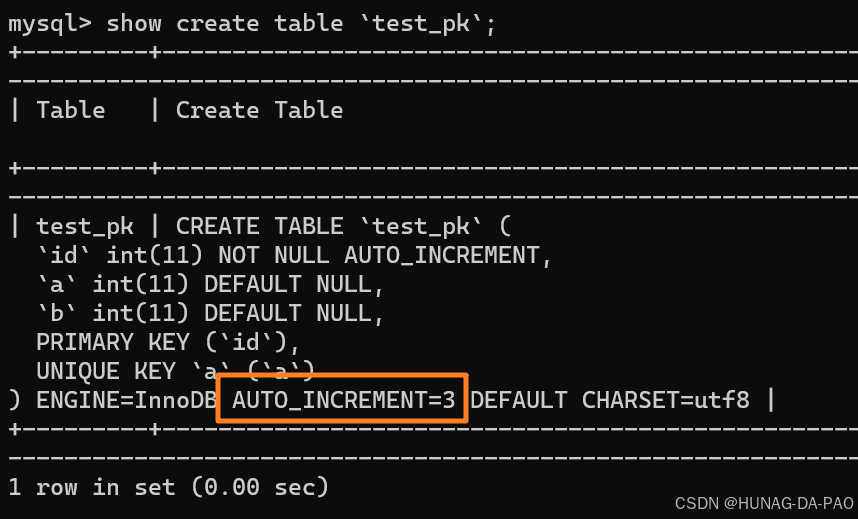858x519 pixels.
Task: Click DEFAULT CHARSET=utf8 text
Action: [x=610, y=400]
